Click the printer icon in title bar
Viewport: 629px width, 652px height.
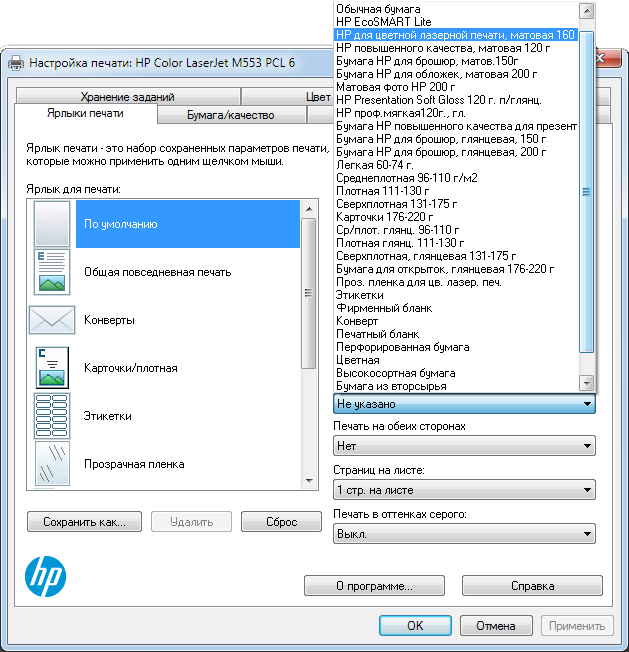pos(16,63)
